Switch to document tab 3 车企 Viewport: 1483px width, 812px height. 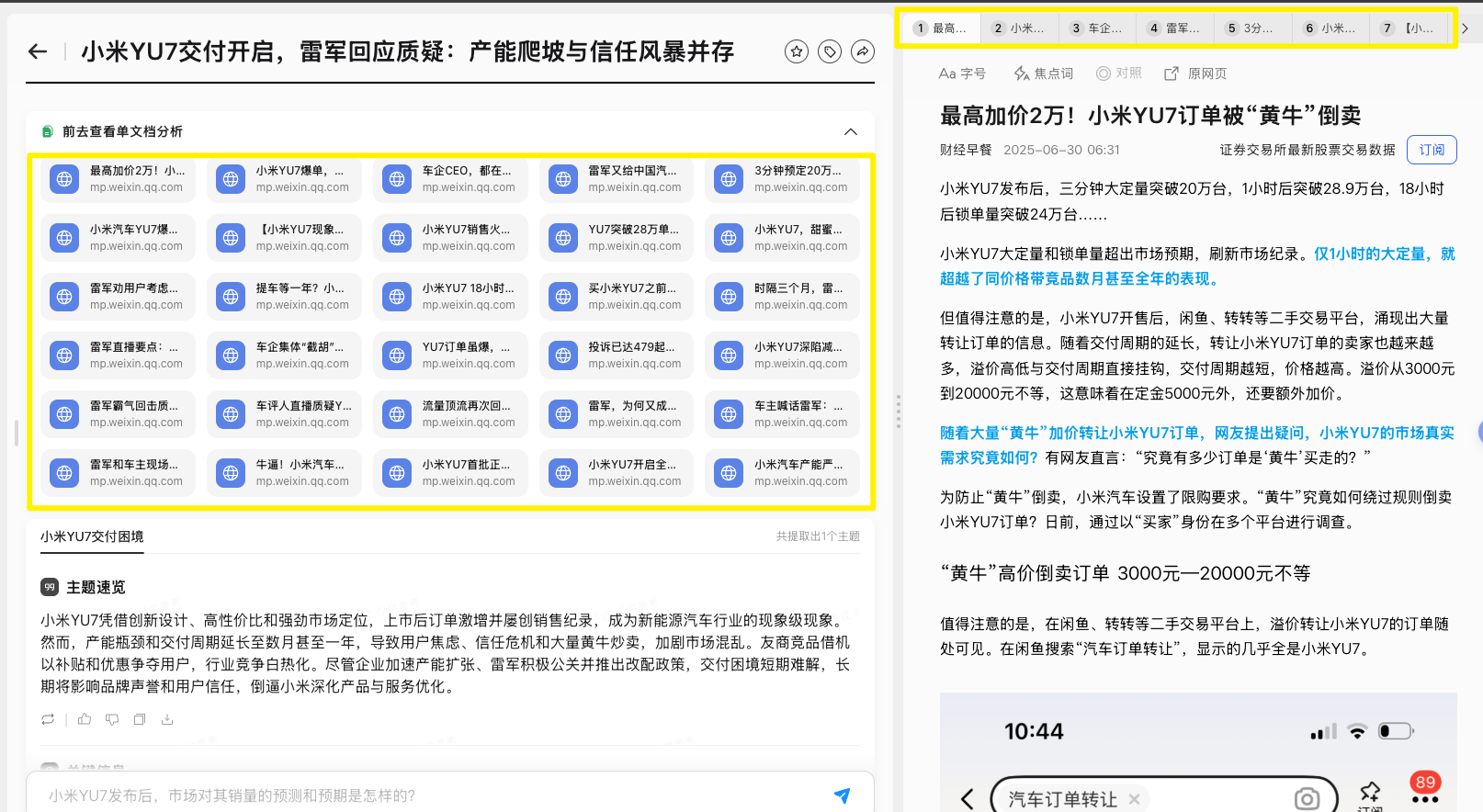1097,28
